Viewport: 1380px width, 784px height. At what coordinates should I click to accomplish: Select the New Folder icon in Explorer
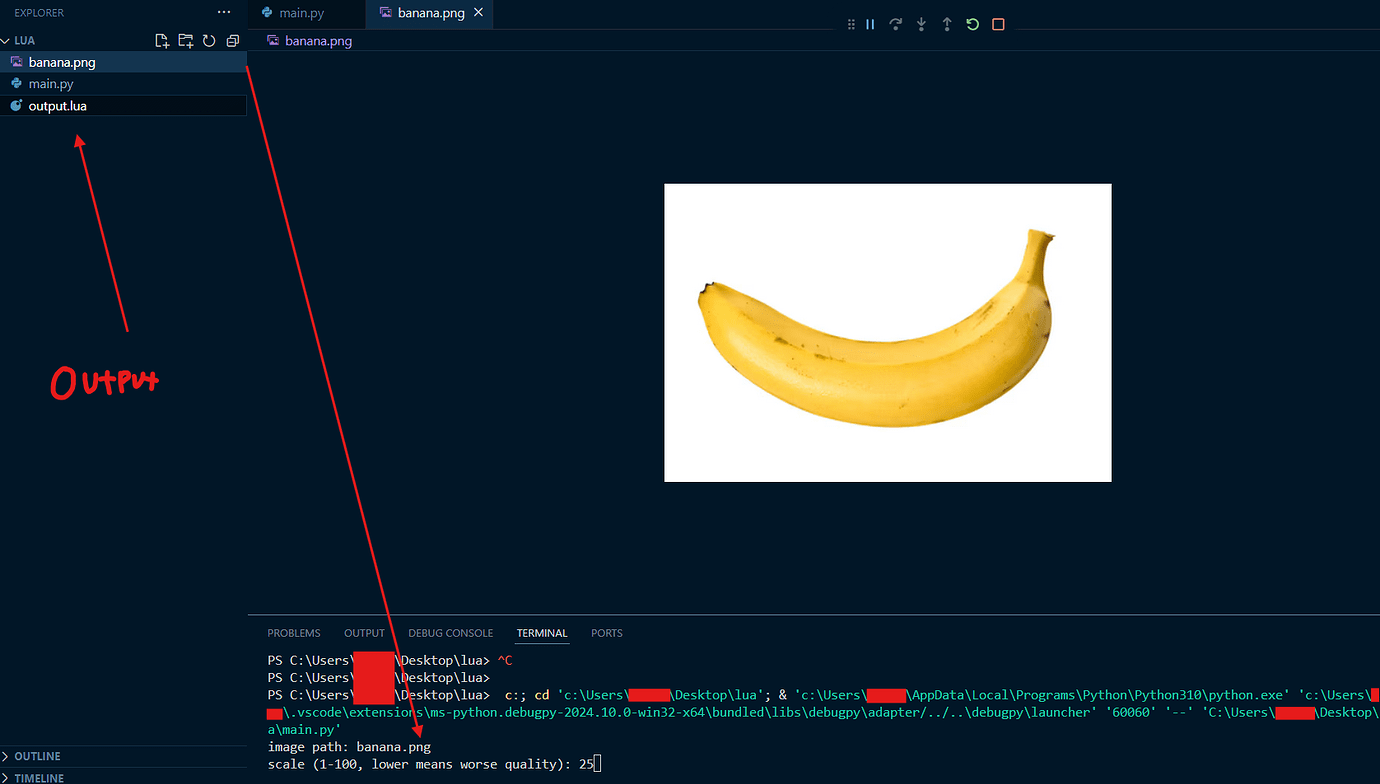pyautogui.click(x=185, y=40)
